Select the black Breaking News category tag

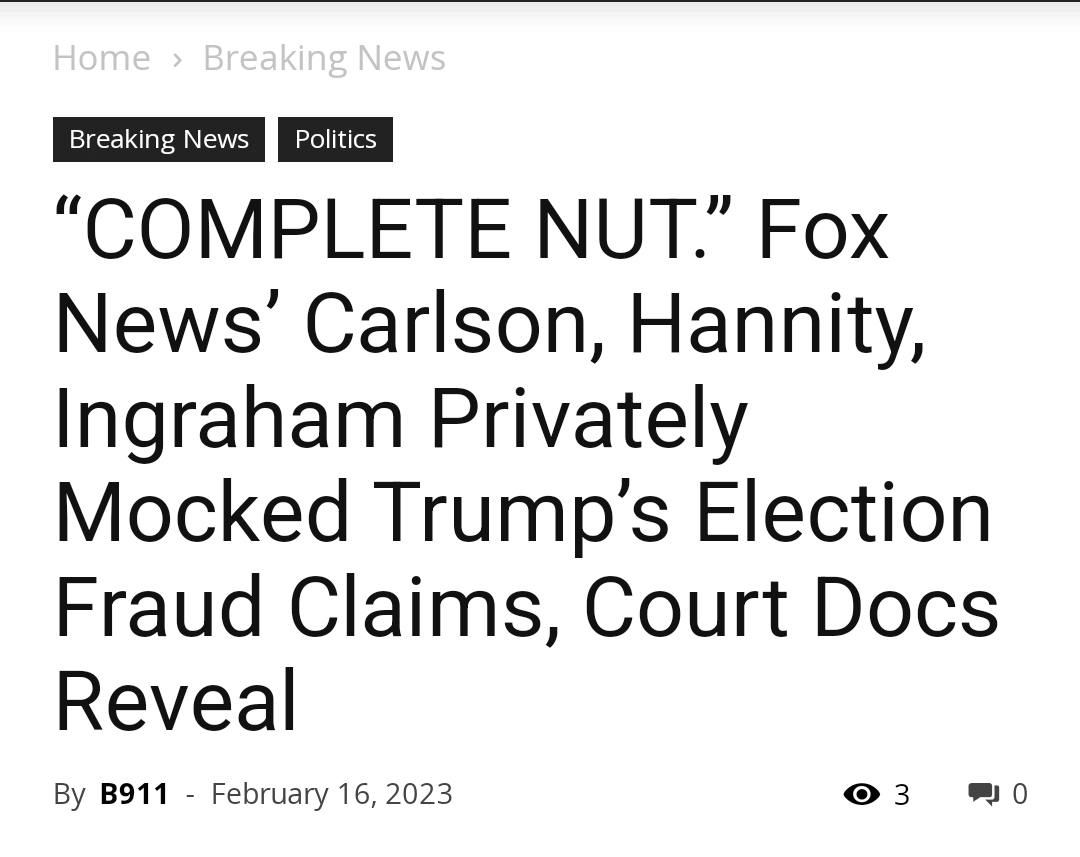click(159, 139)
